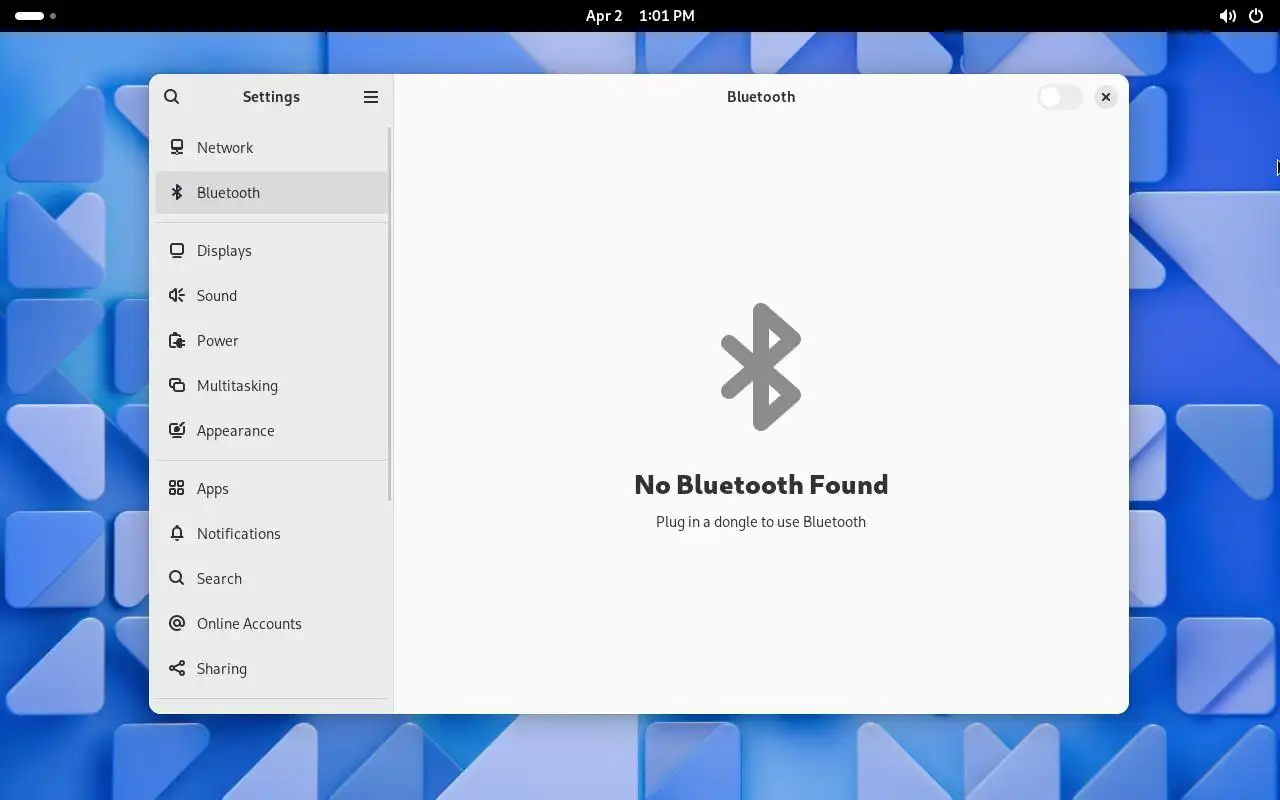This screenshot has height=800, width=1280.
Task: Click the Activities workspace indicator
Action: click(35, 16)
